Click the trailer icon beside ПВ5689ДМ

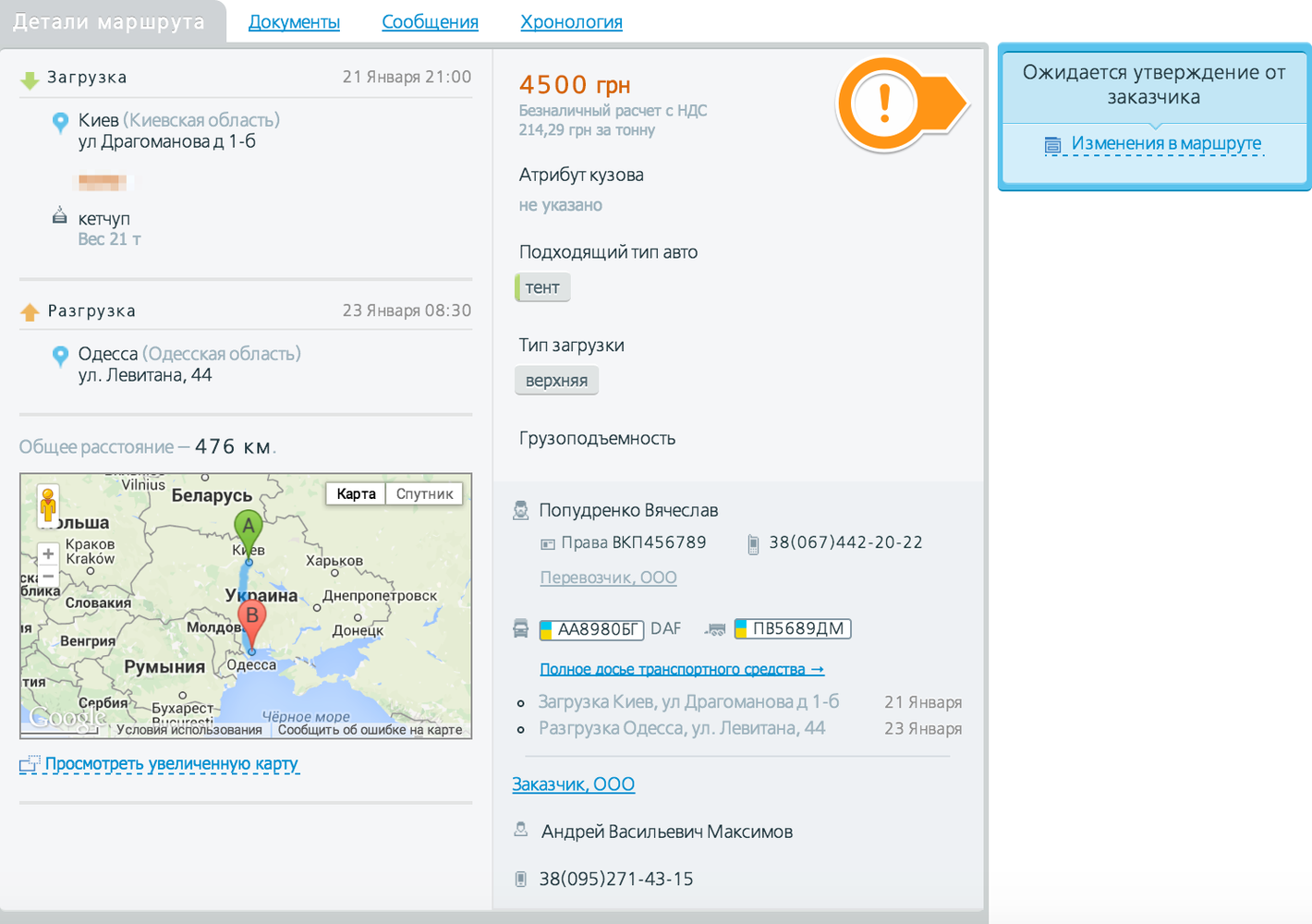(x=715, y=629)
